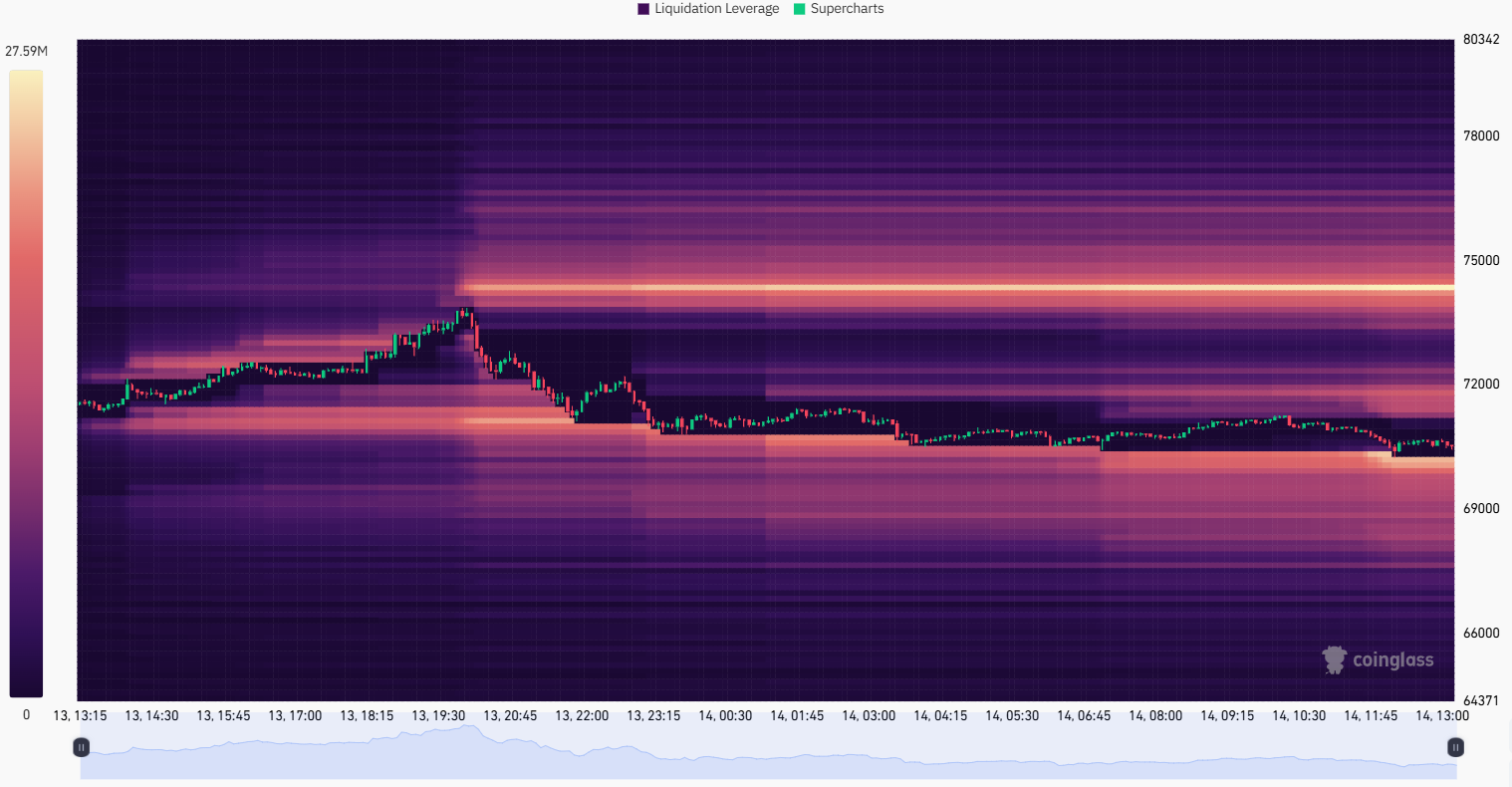Click the 13, 14:30 time axis label
Screen dimensions: 1512x787
tap(151, 716)
